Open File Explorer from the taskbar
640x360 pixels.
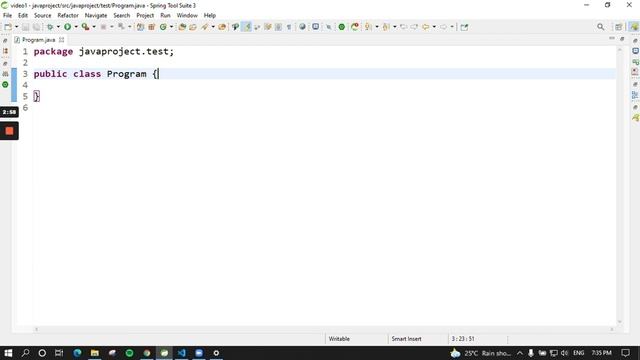95,353
